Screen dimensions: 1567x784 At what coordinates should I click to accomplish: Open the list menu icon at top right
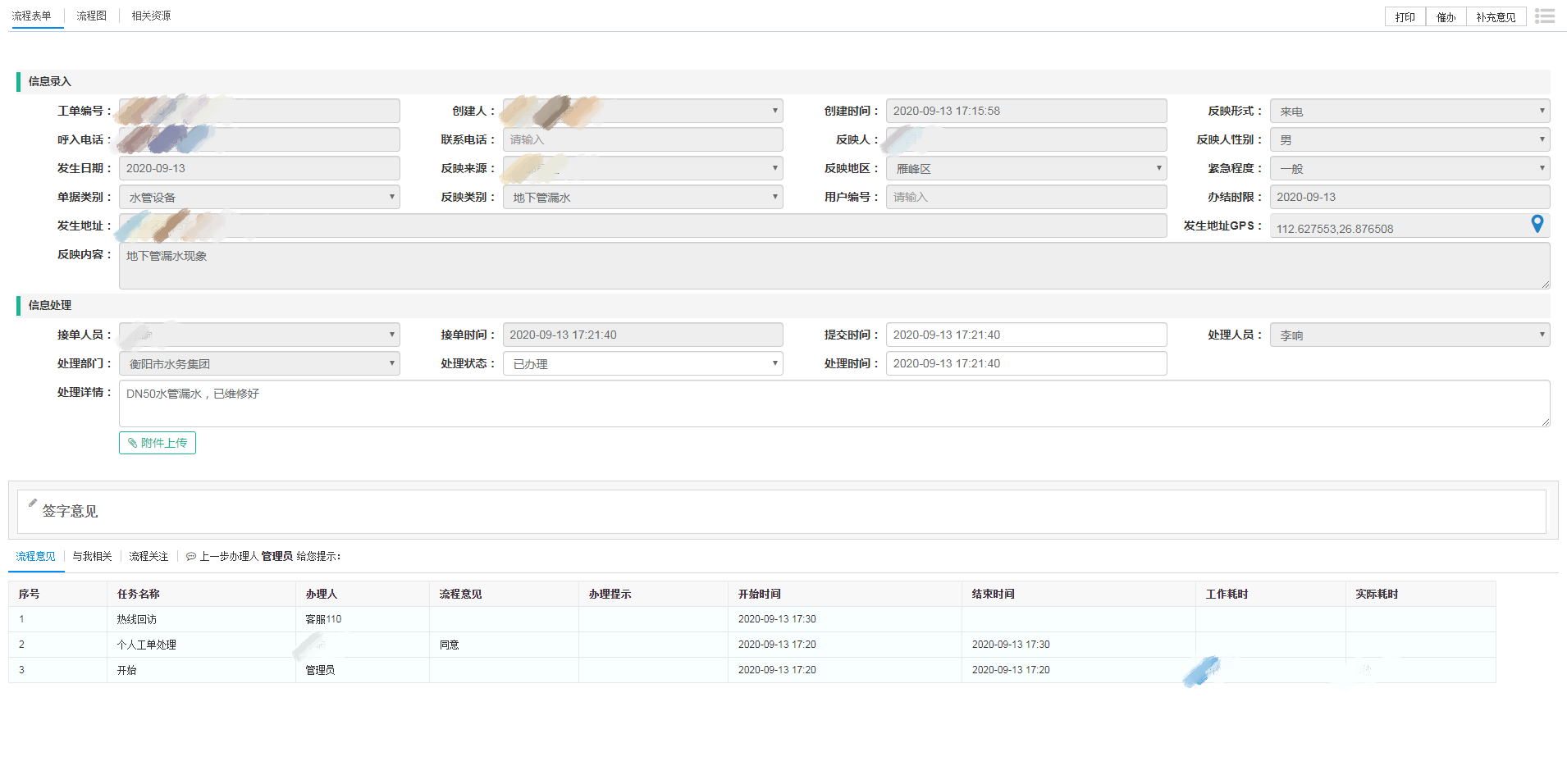click(1545, 16)
